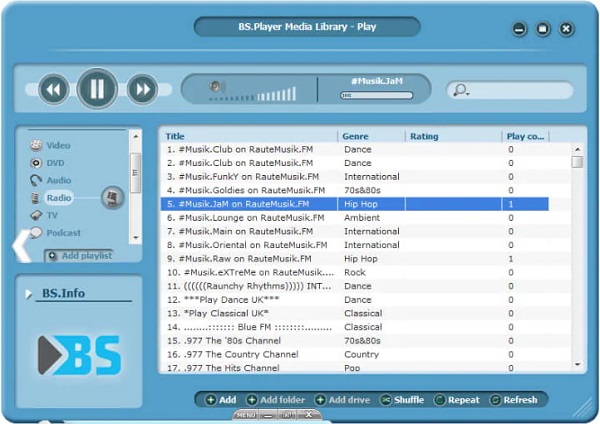Click the Country genre cell
This screenshot has width=600, height=424.
tap(361, 354)
